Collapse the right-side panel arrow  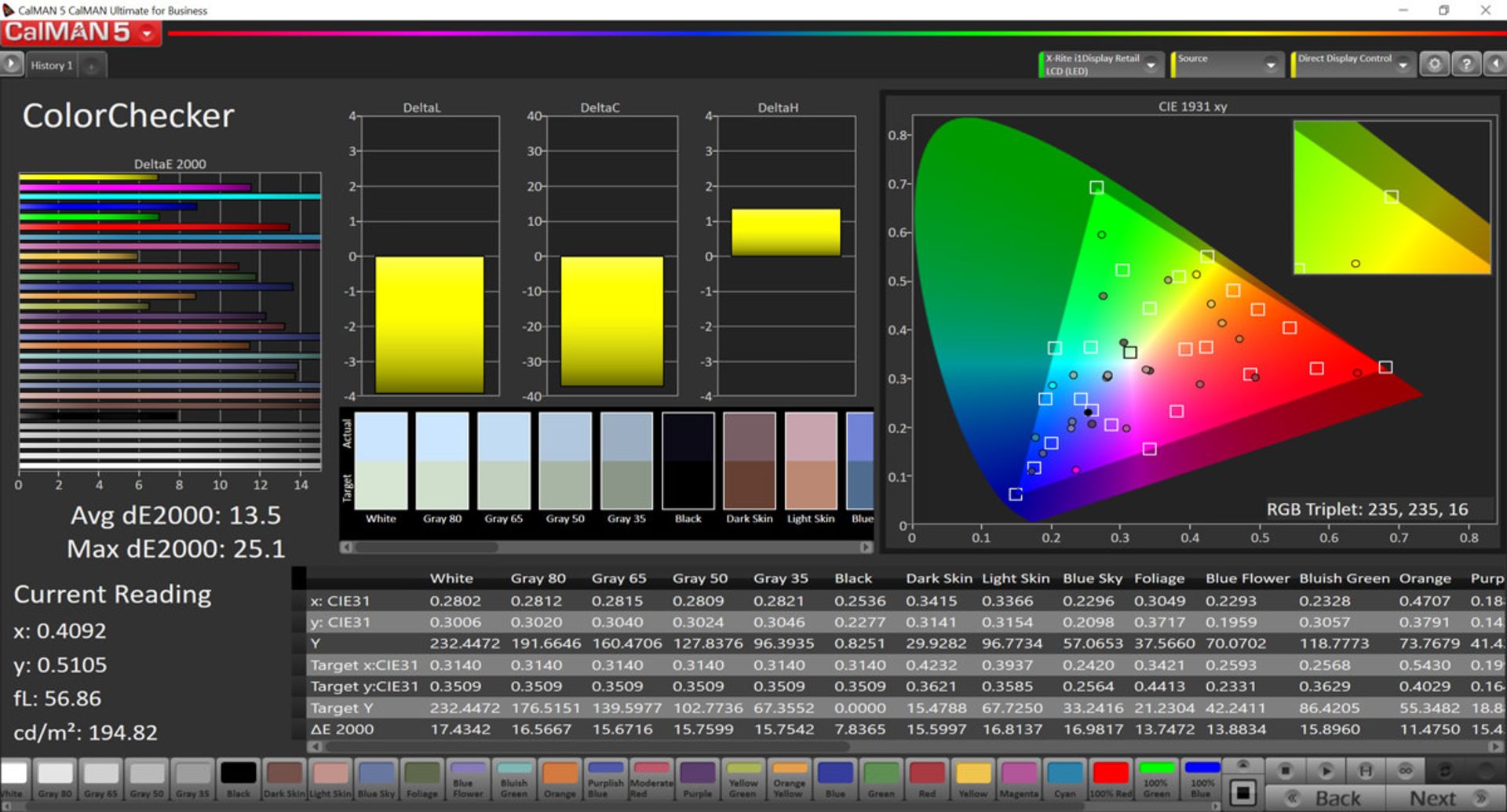(x=1495, y=64)
